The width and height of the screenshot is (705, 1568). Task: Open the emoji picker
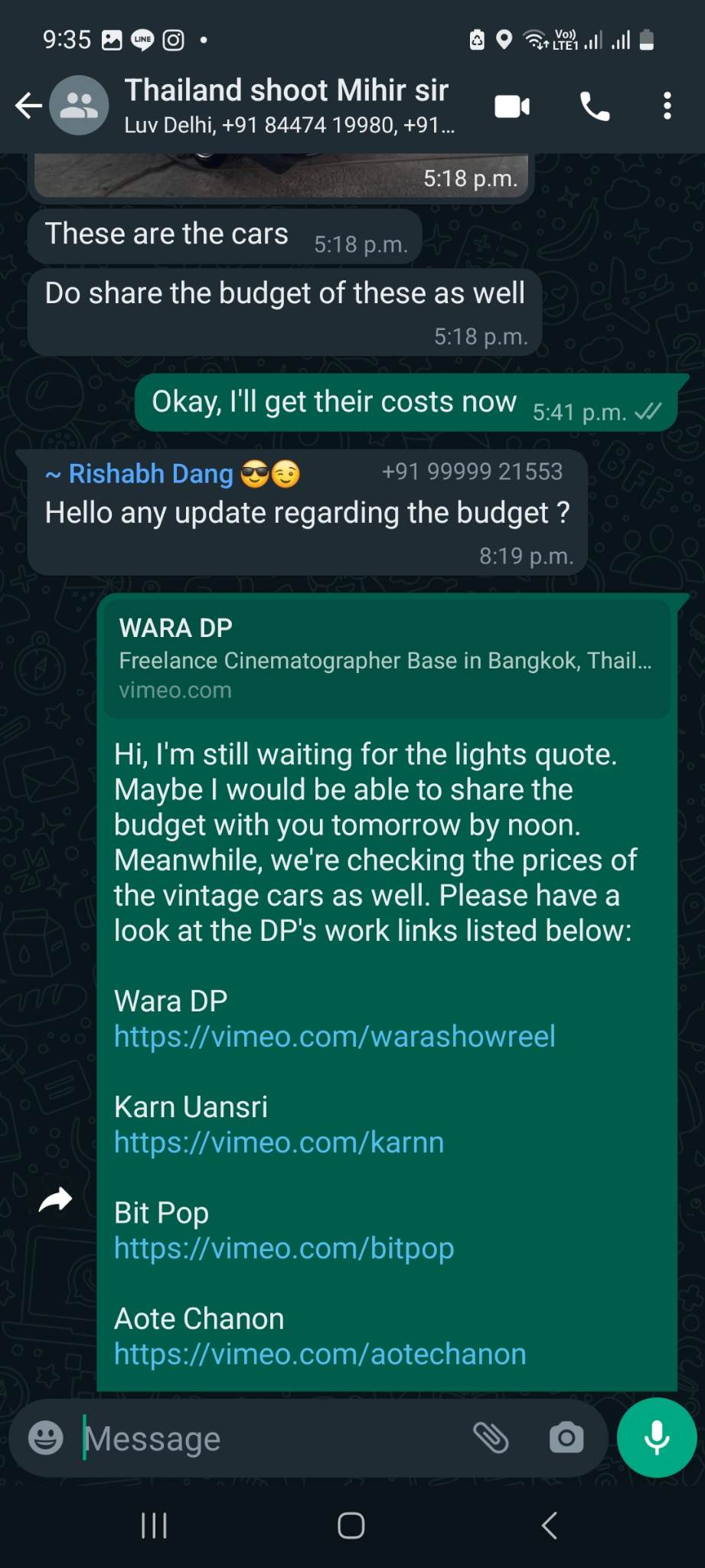(46, 1438)
